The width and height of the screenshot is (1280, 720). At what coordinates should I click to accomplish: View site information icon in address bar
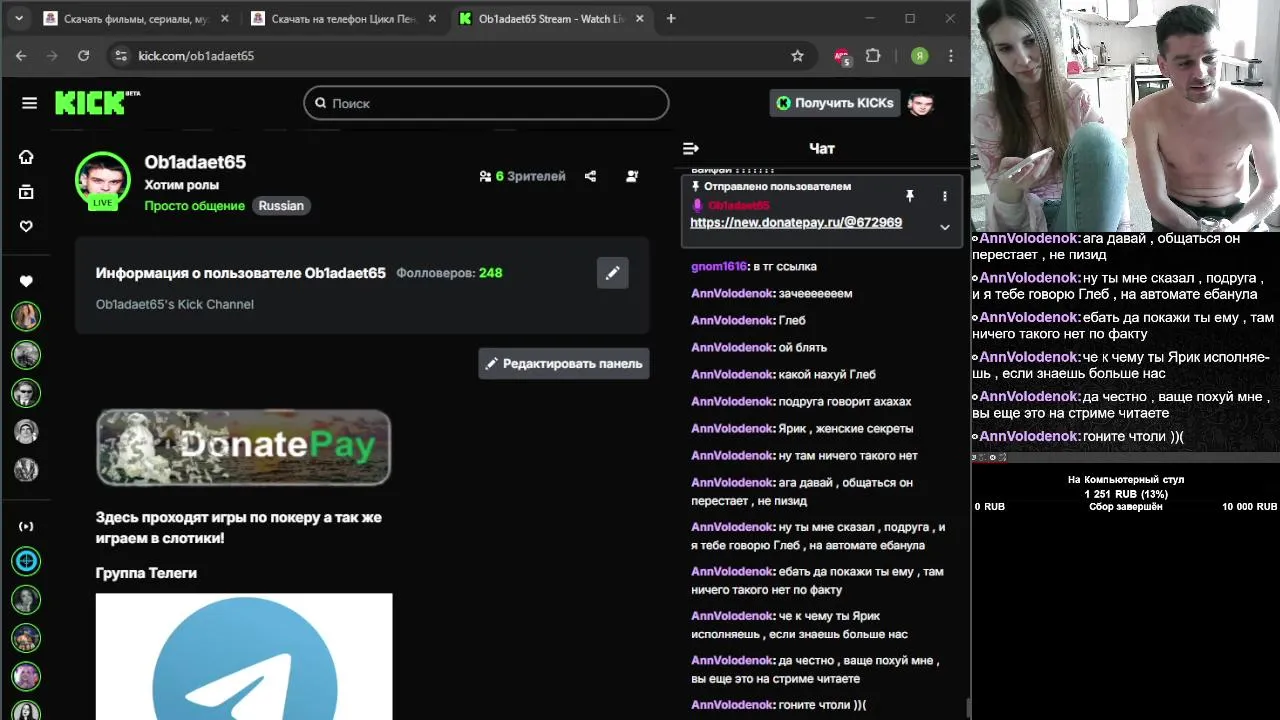[x=121, y=56]
